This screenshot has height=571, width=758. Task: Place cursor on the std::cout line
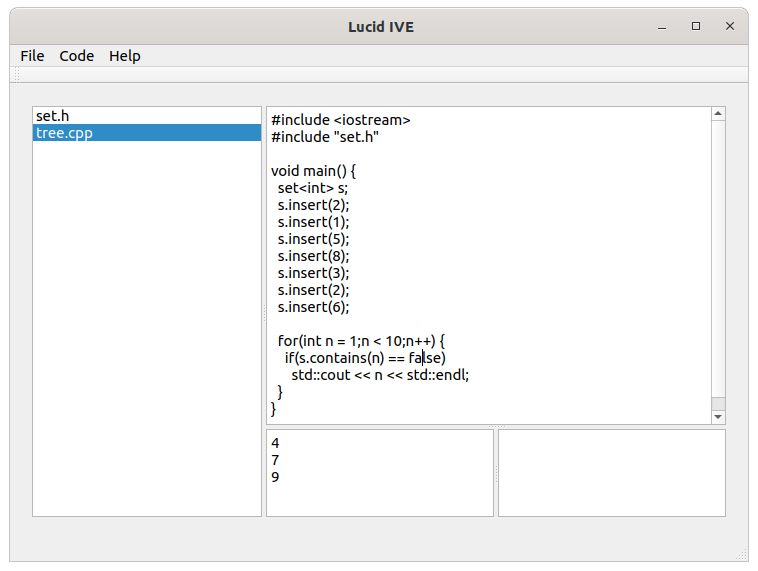pyautogui.click(x=380, y=375)
